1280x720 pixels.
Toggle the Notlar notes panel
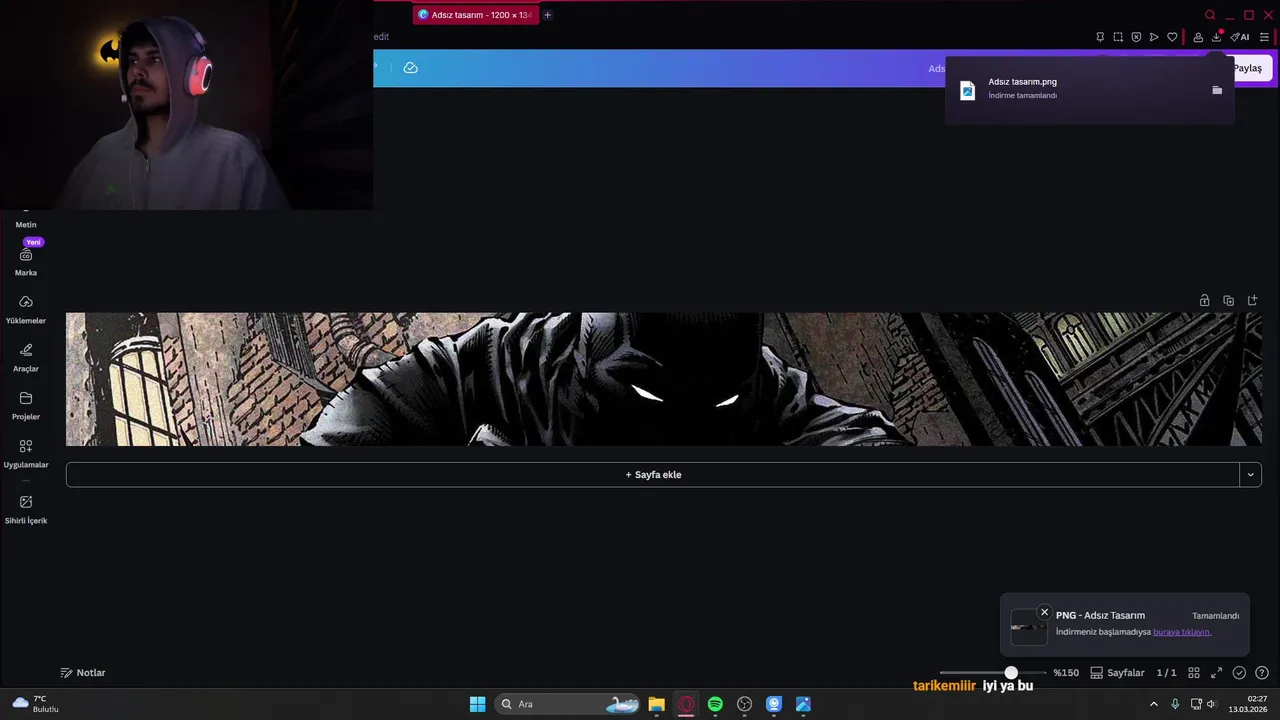pyautogui.click(x=83, y=673)
